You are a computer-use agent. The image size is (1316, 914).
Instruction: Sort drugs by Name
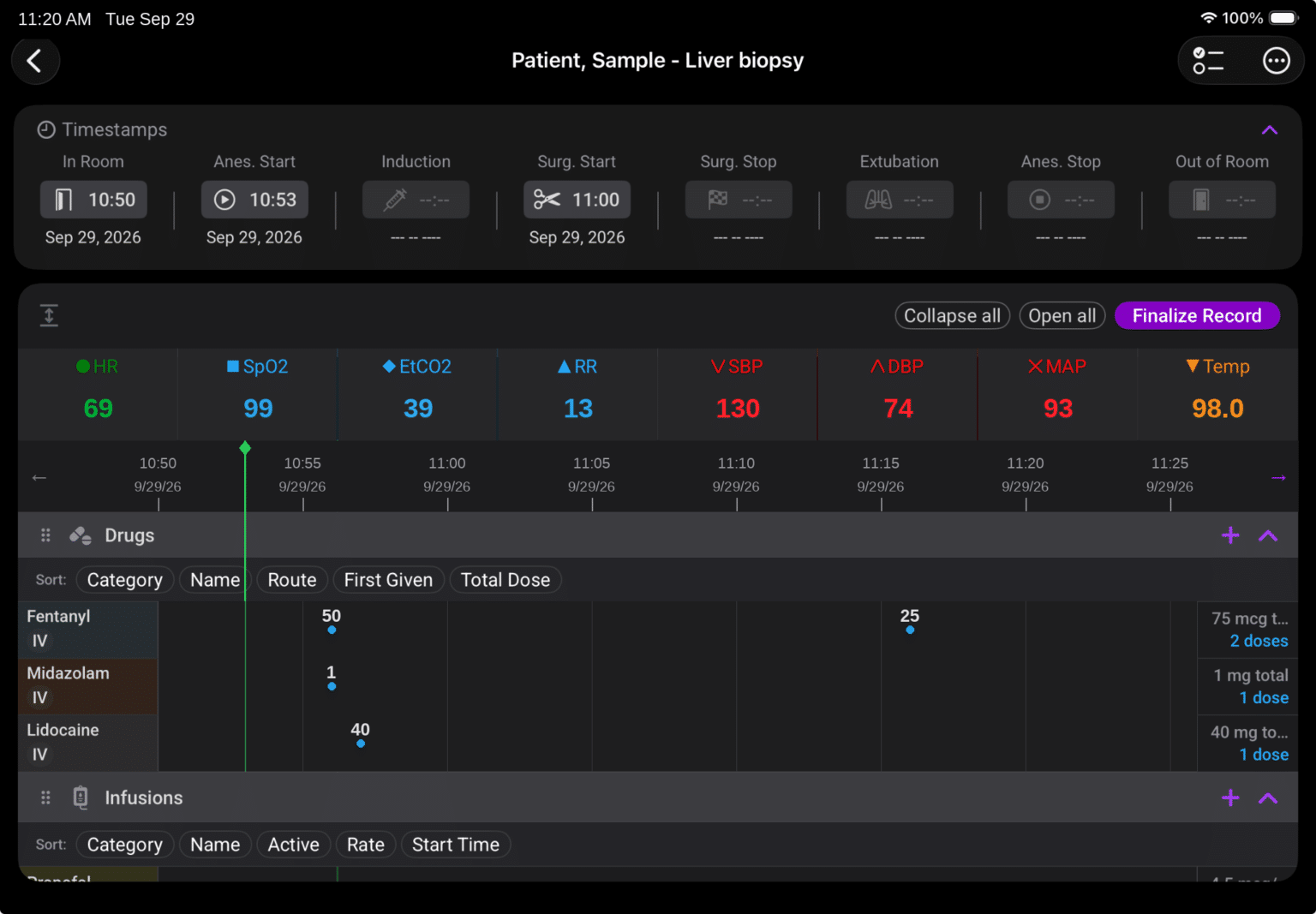215,580
